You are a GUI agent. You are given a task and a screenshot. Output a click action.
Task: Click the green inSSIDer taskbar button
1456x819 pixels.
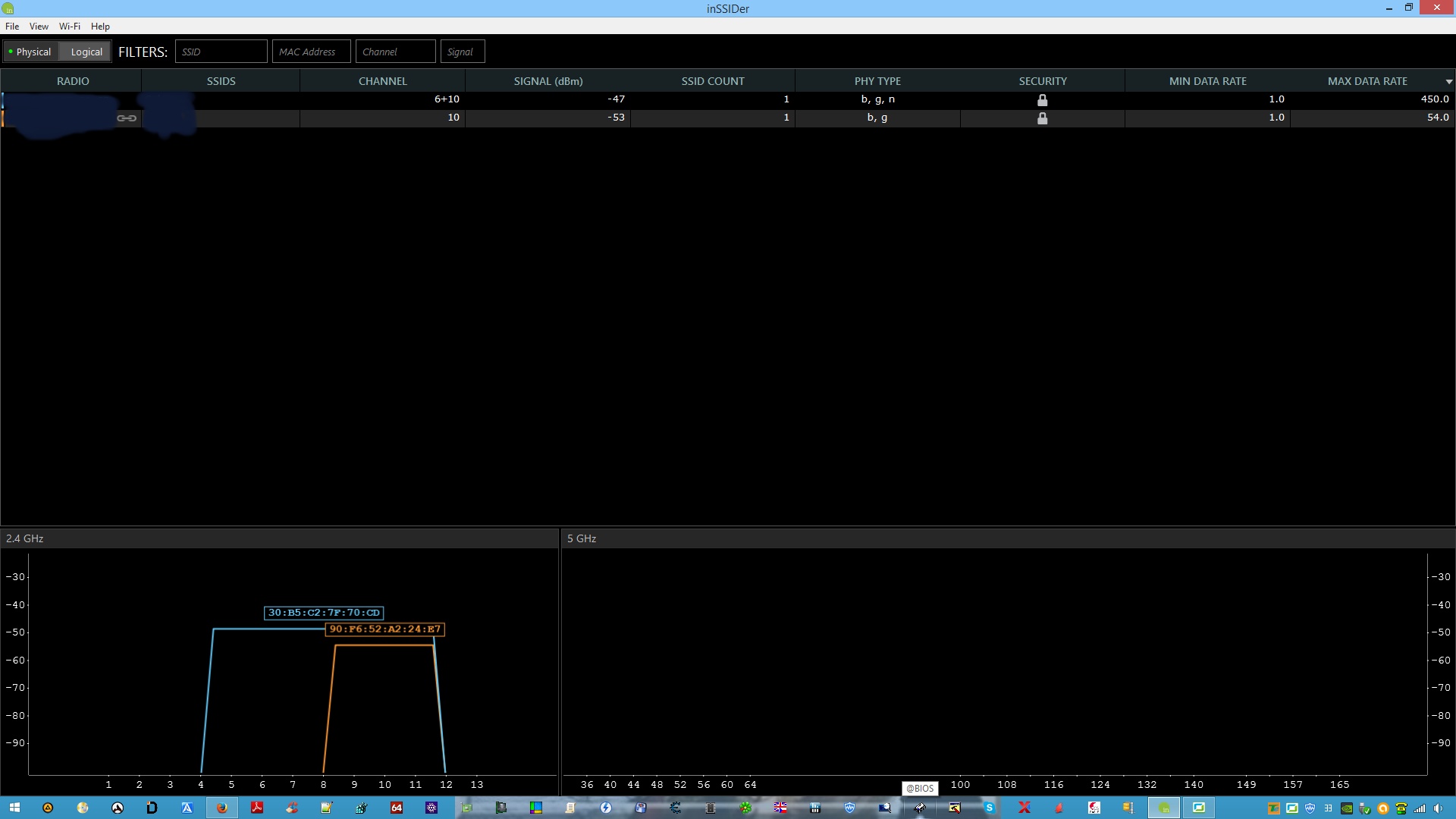click(x=1163, y=808)
